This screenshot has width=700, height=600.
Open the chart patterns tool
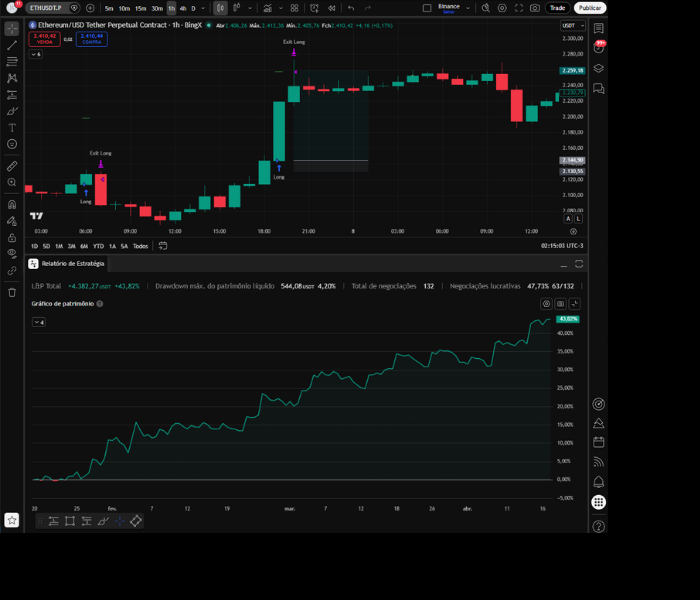pos(12,78)
